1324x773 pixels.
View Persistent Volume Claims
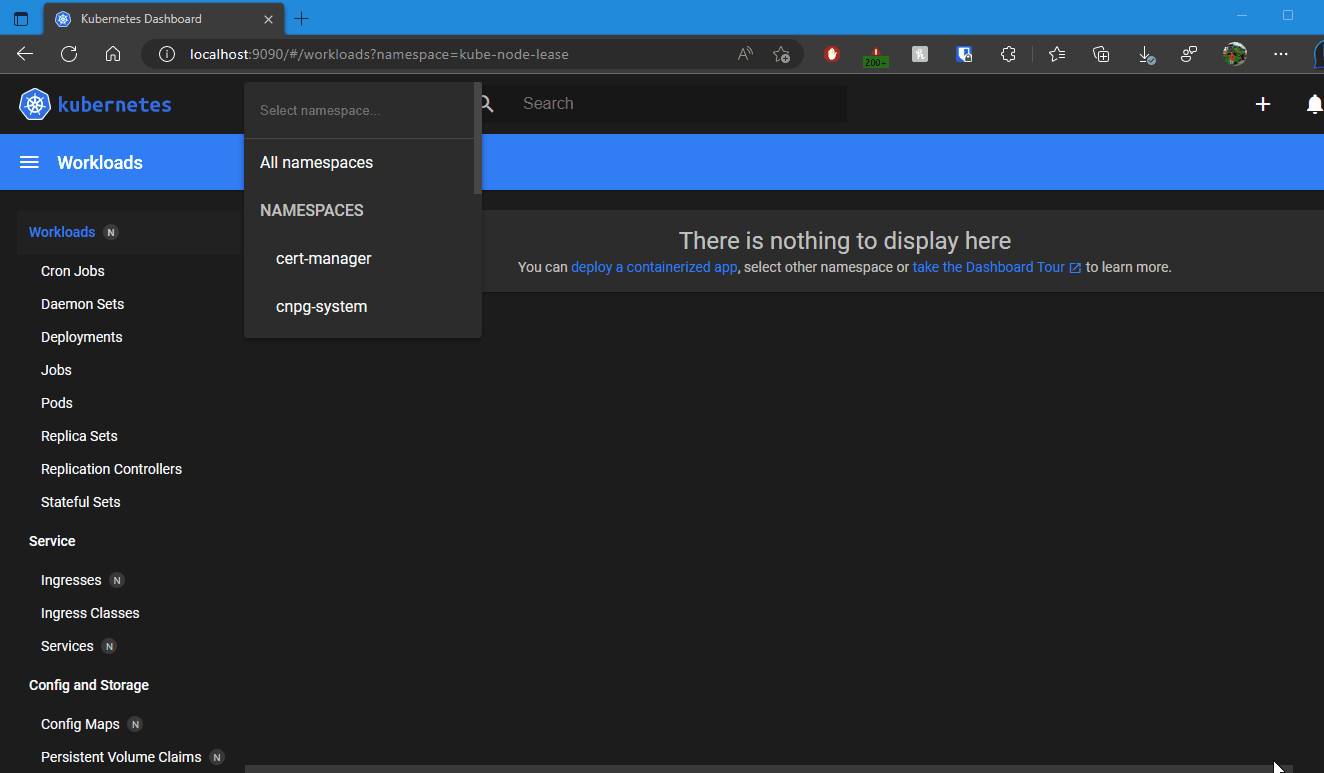121,757
